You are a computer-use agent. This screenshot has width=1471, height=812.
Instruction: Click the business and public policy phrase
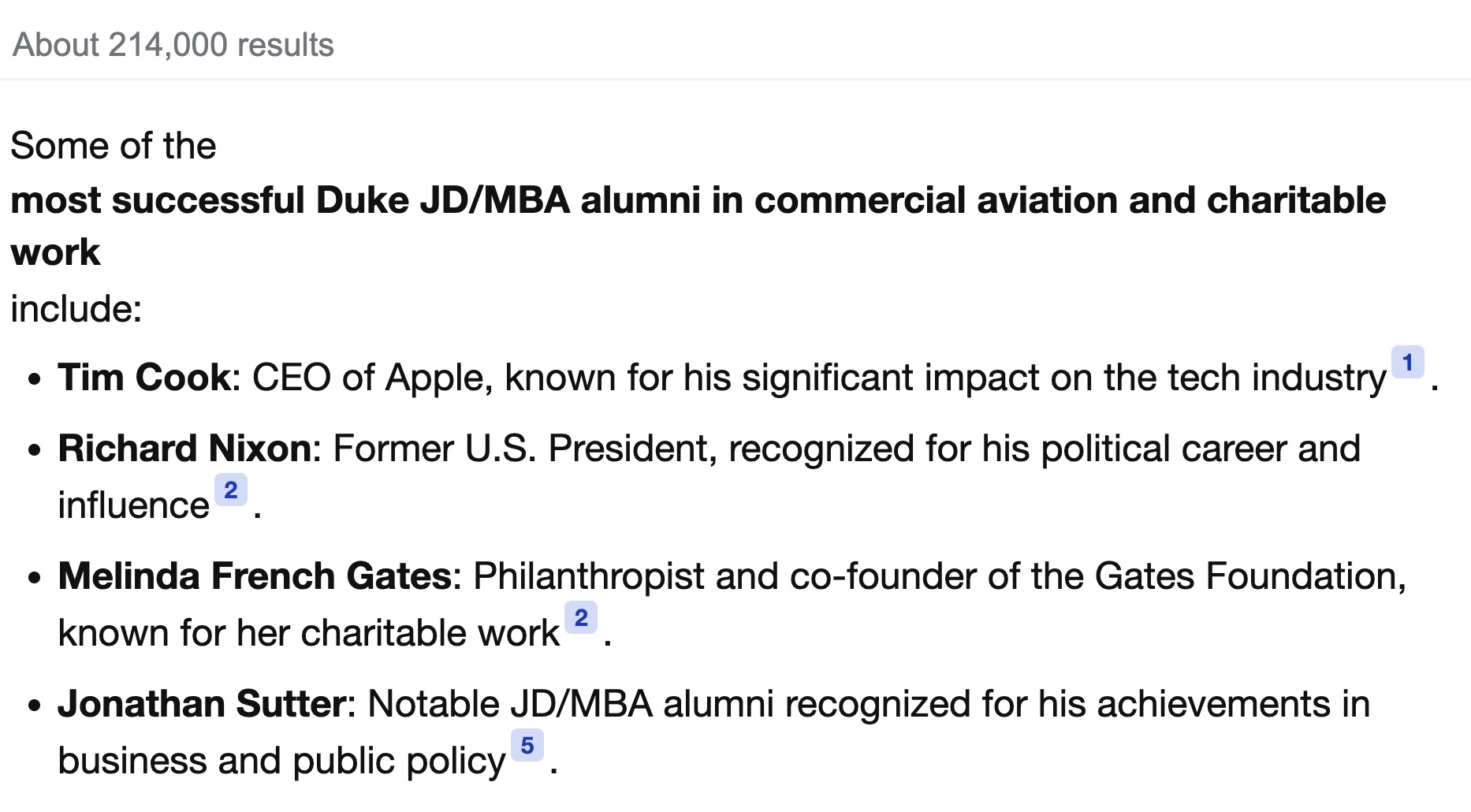point(281,761)
